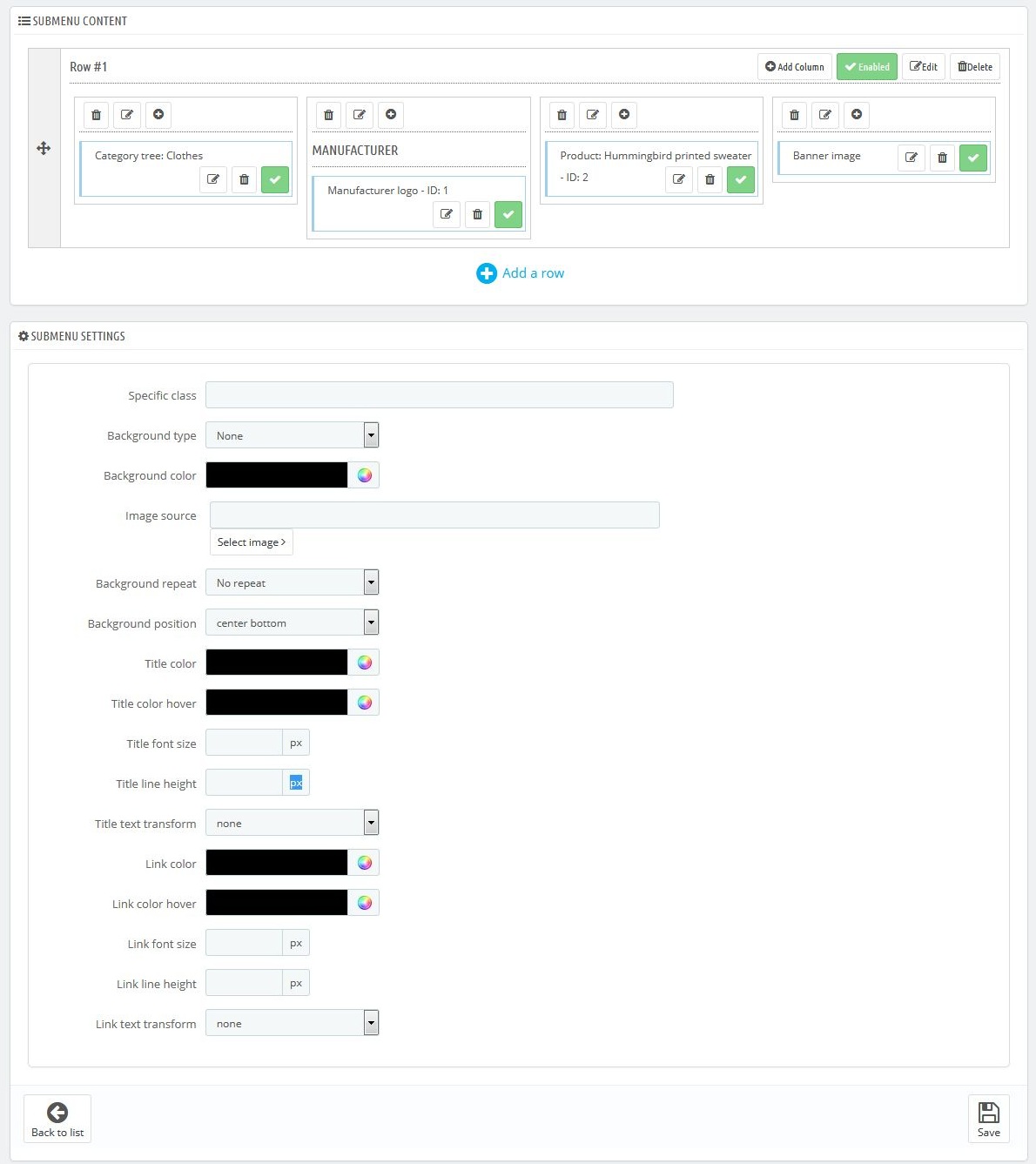Focus the Title line height field
Screen dimensions: 1036x1164
tap(244, 783)
